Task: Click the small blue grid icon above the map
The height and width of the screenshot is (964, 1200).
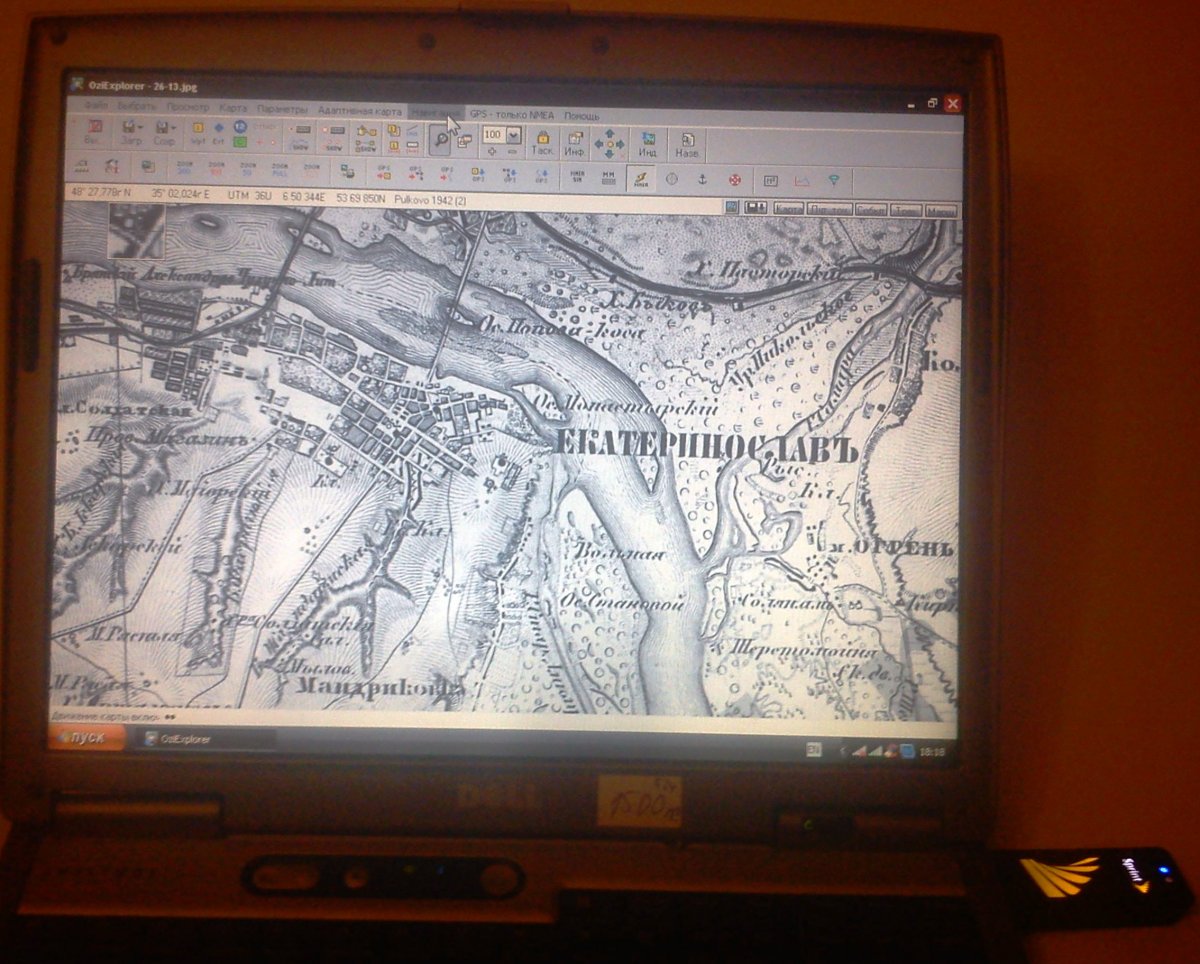Action: 731,207
